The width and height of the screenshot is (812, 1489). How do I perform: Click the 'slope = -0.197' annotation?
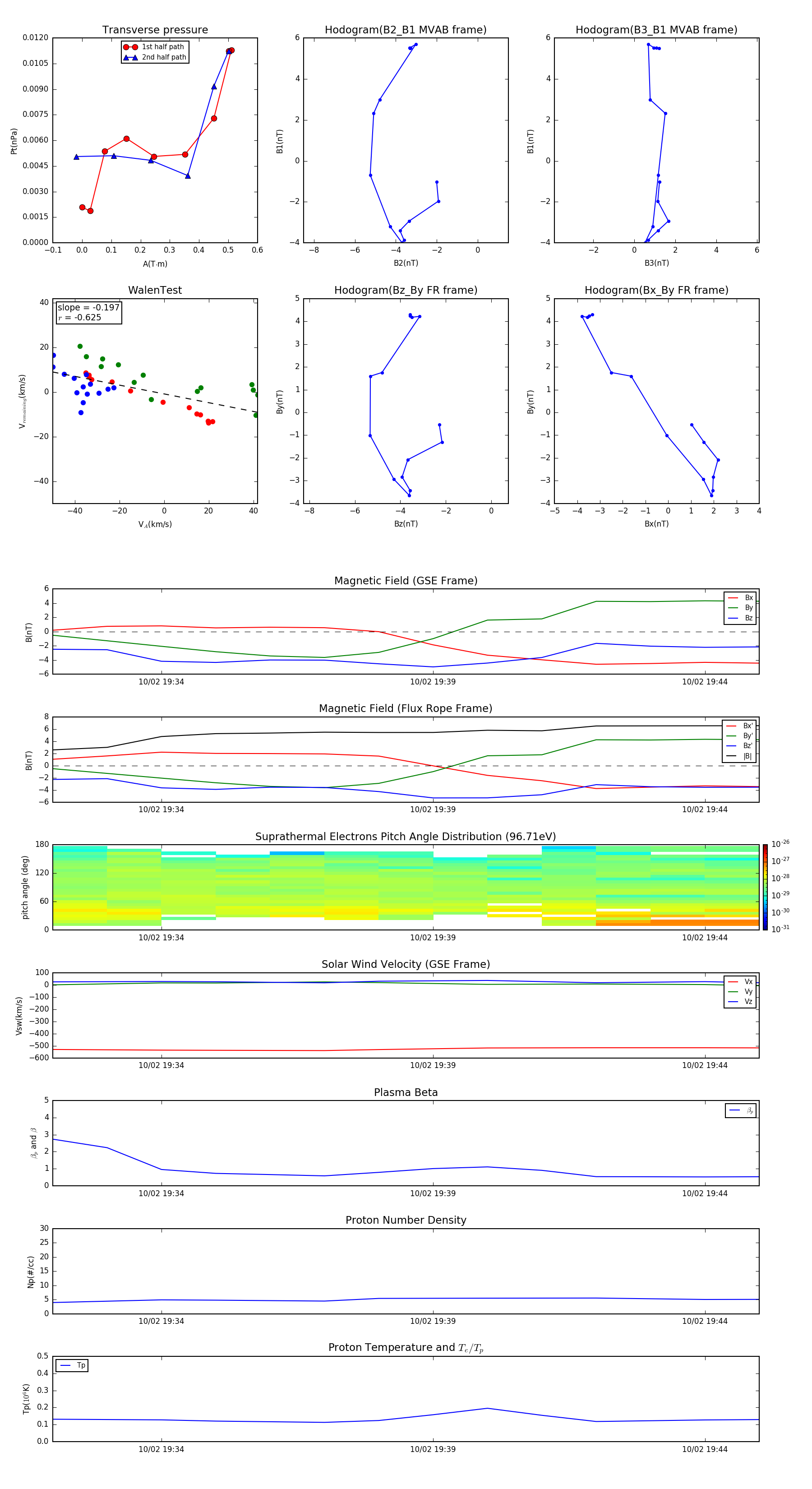tap(88, 308)
